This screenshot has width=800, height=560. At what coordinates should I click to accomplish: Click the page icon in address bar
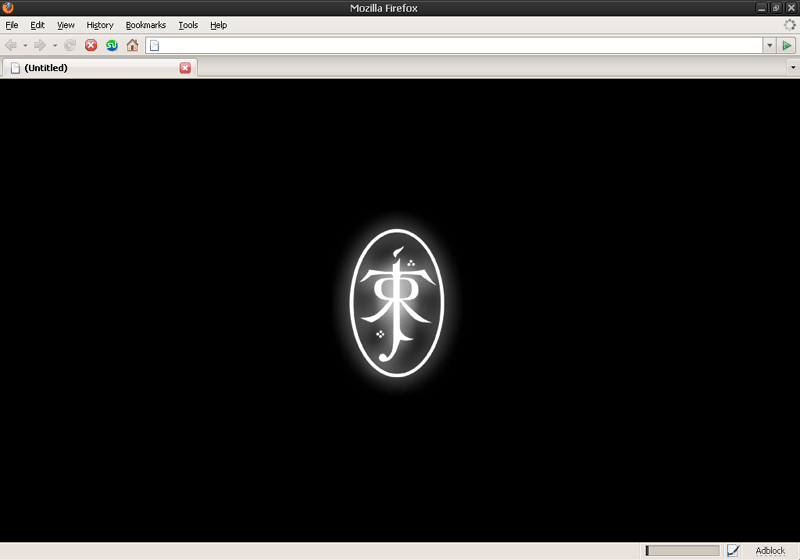coord(154,45)
